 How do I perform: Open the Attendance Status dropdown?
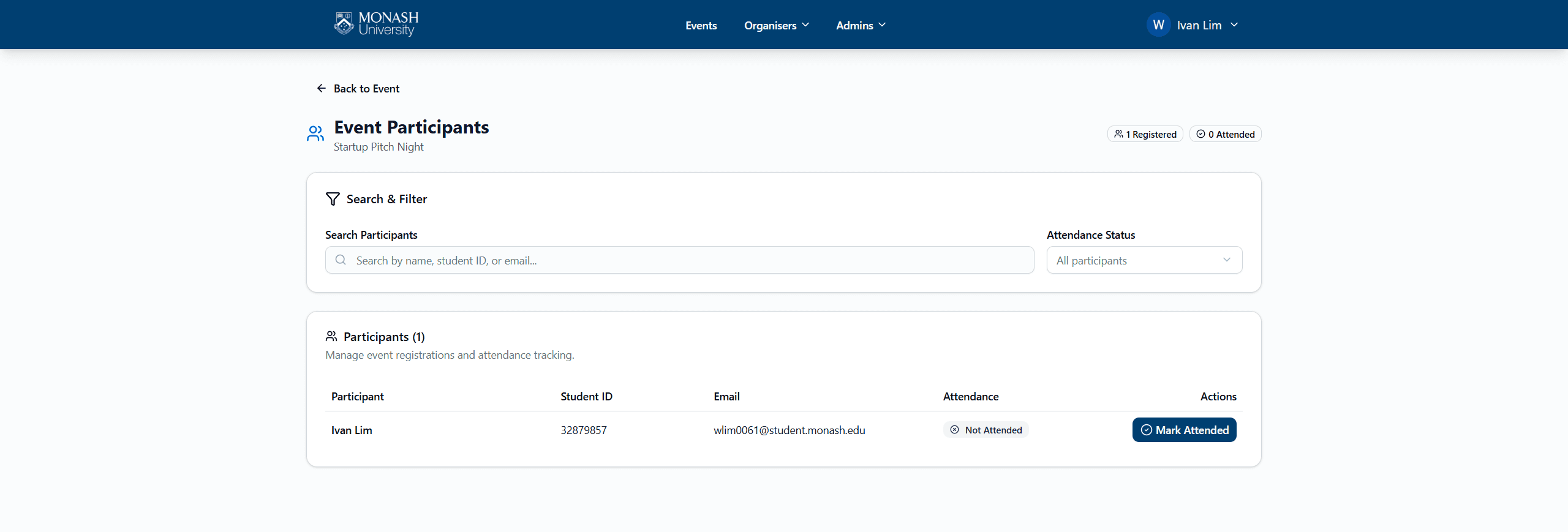point(1144,260)
